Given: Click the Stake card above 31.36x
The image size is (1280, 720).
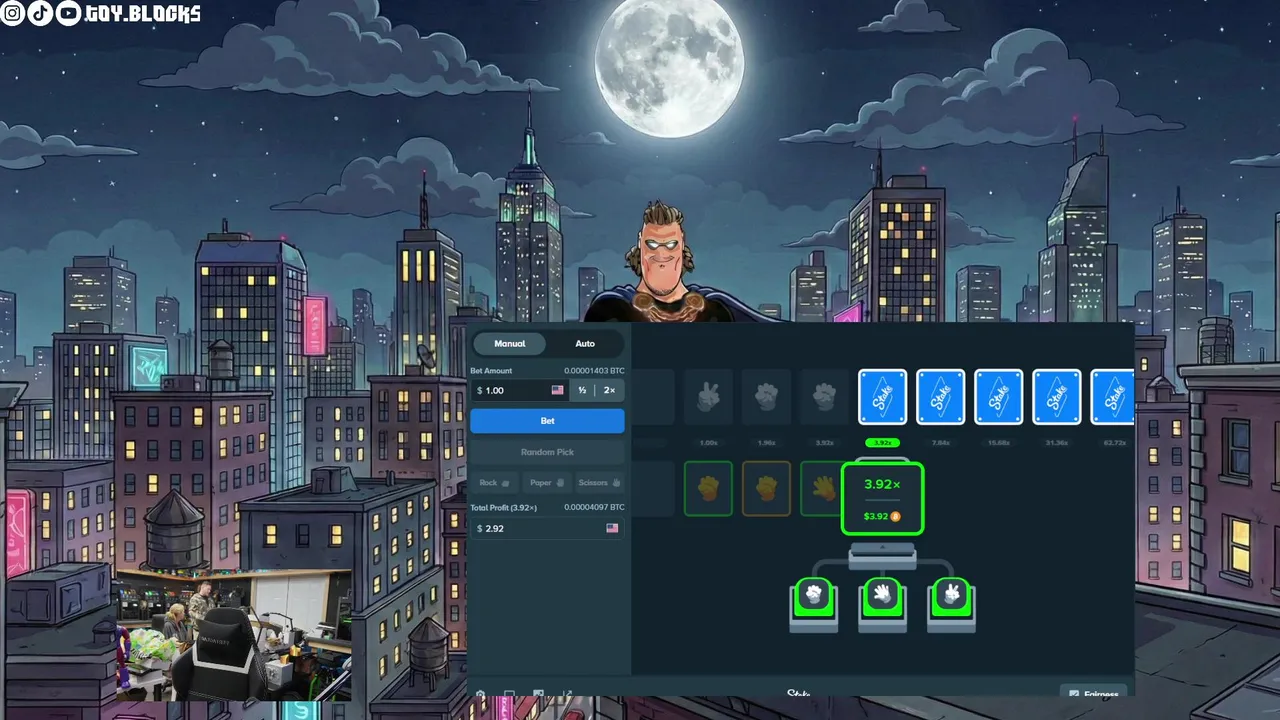Looking at the screenshot, I should click(x=1057, y=397).
